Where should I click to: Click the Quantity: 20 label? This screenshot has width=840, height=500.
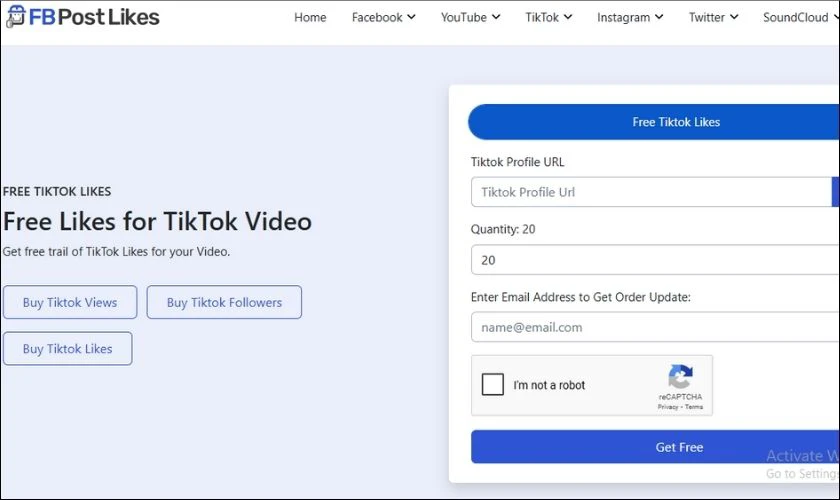pyautogui.click(x=503, y=229)
